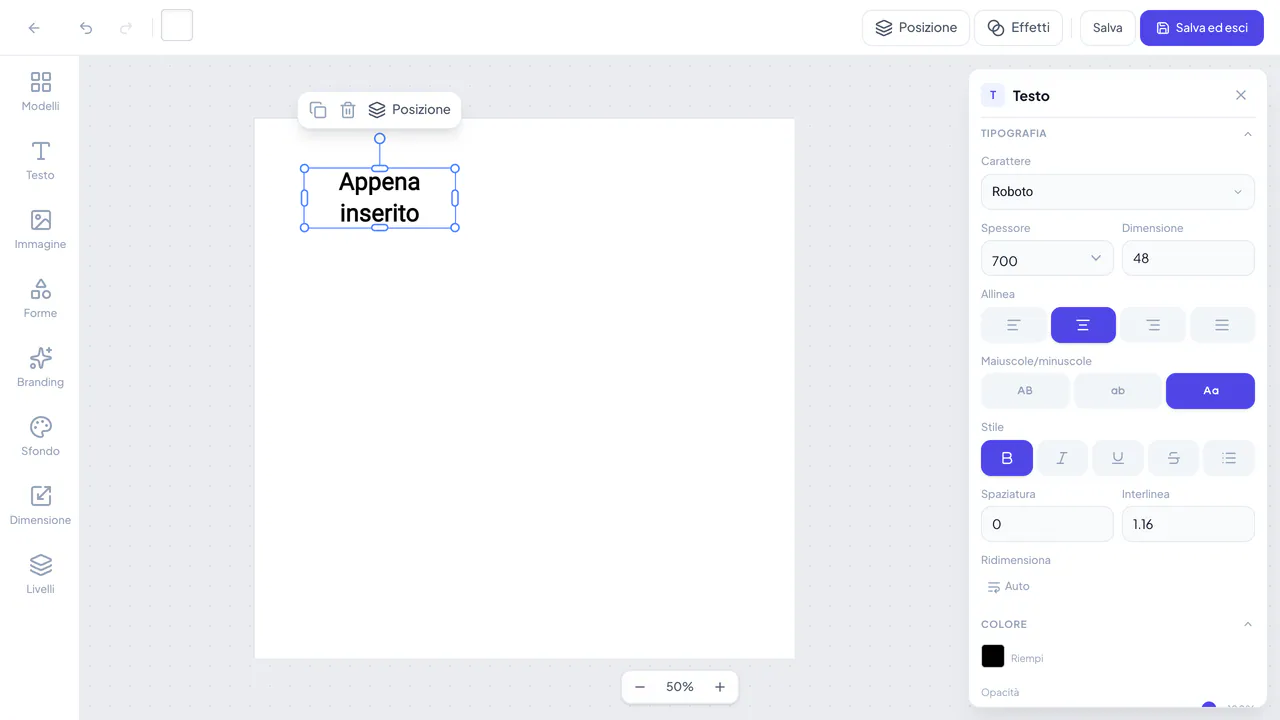Click the Dimensione font size field

click(x=1188, y=258)
